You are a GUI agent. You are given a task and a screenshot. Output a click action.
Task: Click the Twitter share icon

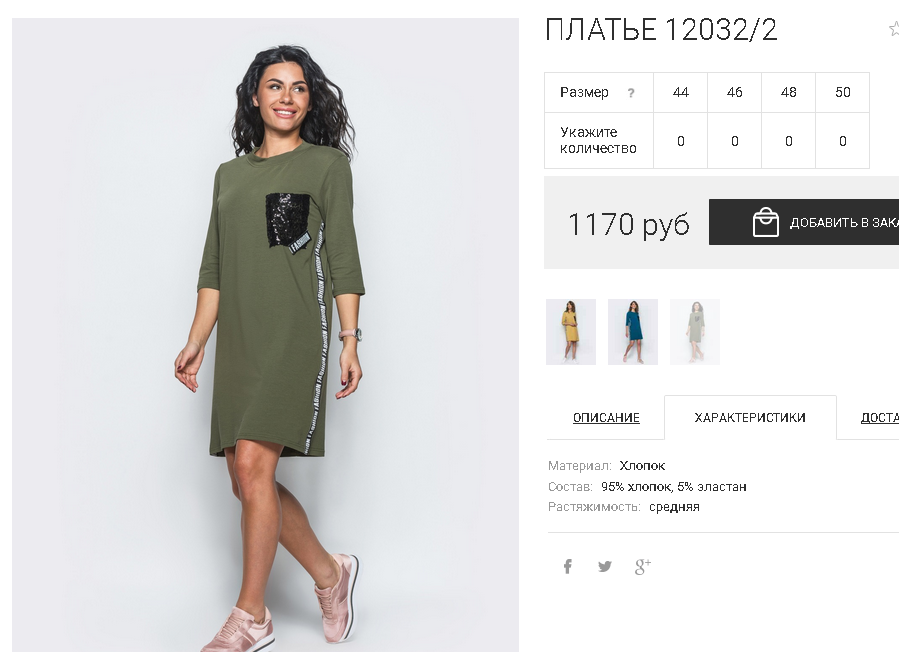tap(604, 567)
